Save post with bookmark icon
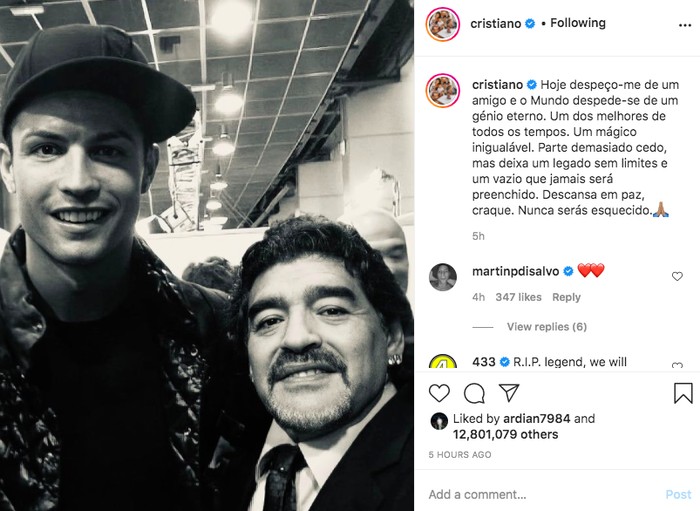This screenshot has width=700, height=511. [683, 393]
